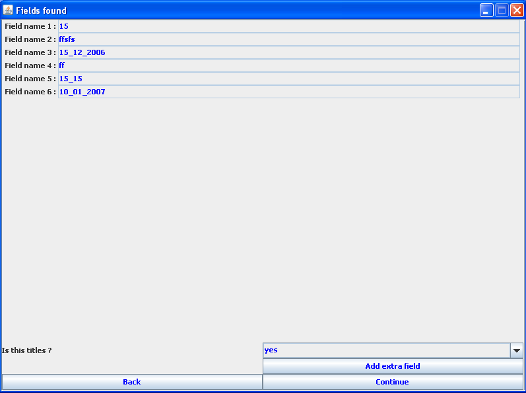Click the Field name 4 input with ff
526x393 pixels.
click(x=289, y=65)
